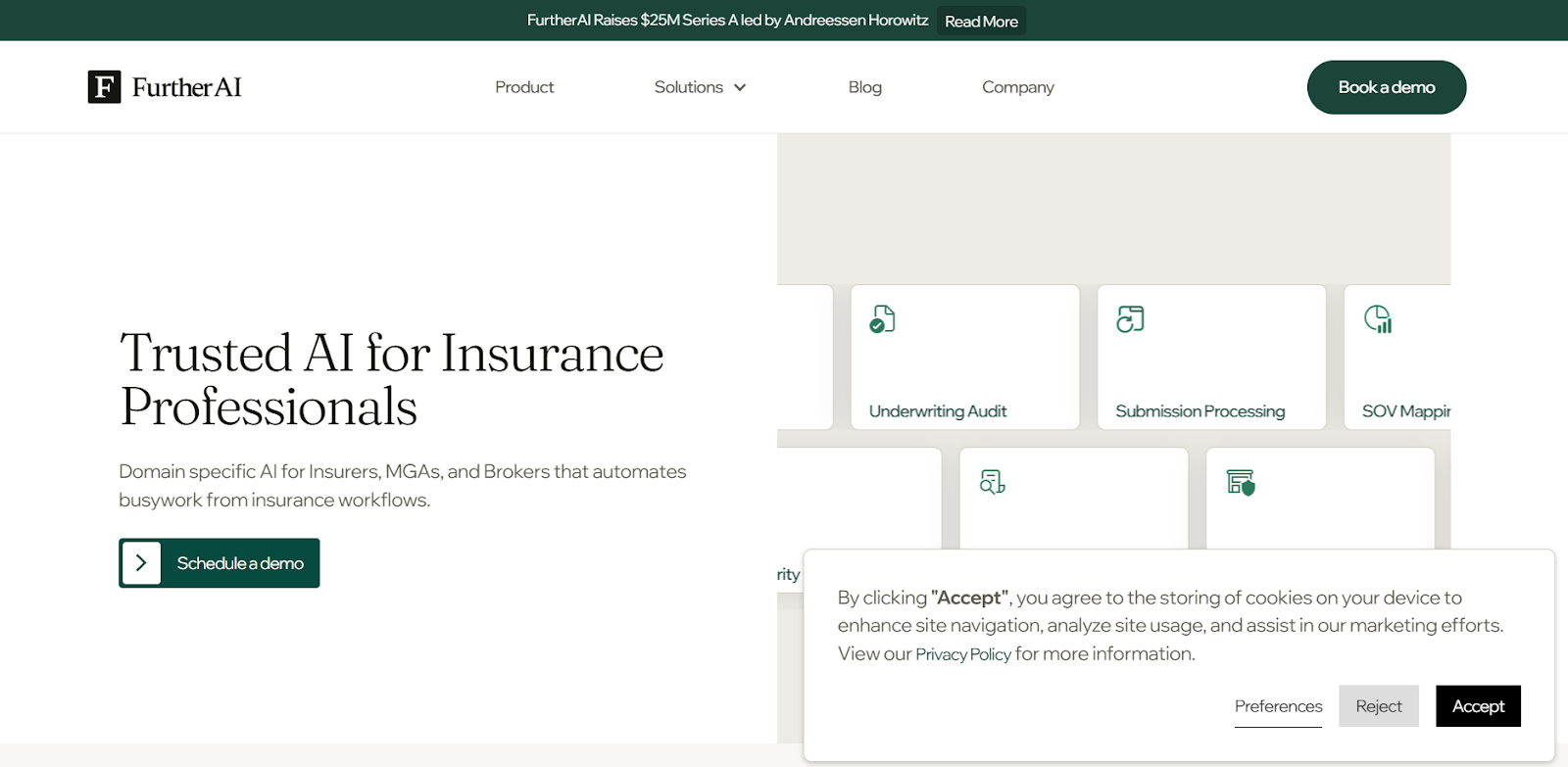
Task: Click the FurtherAI F logo icon
Action: (x=104, y=87)
